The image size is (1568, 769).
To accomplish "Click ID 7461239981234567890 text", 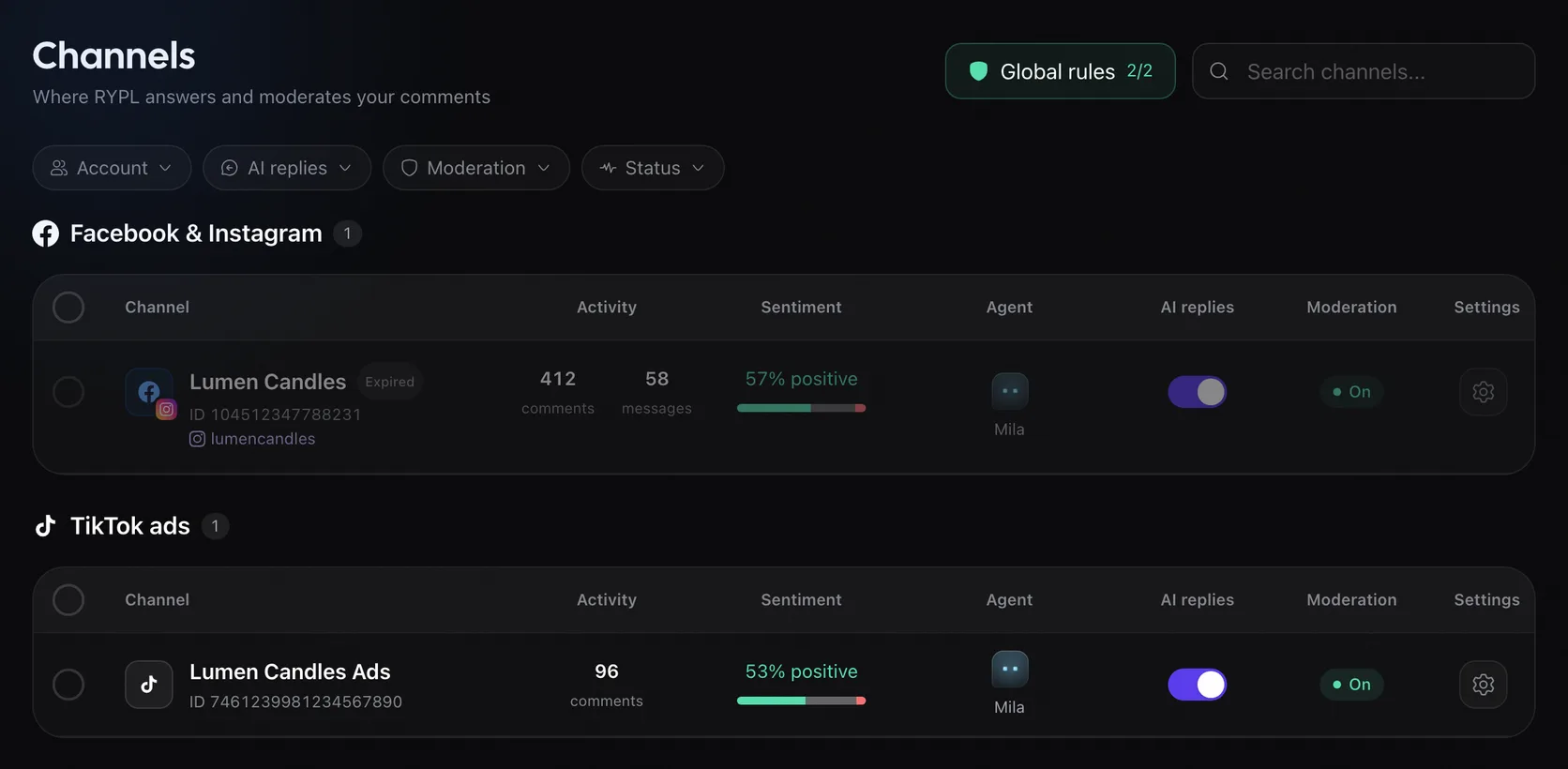I will click(x=296, y=701).
